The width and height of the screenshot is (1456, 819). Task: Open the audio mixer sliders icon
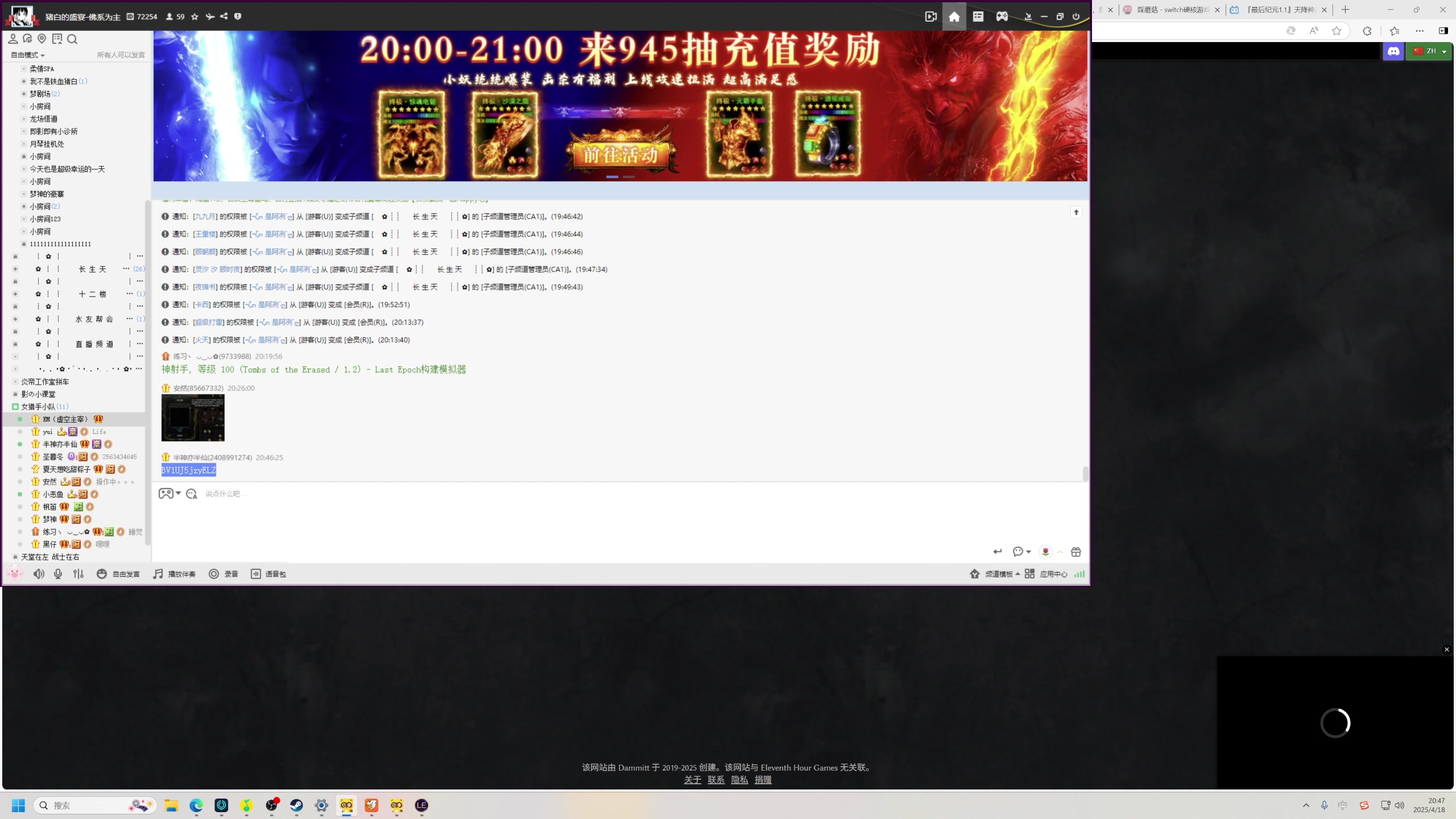pyautogui.click(x=78, y=574)
